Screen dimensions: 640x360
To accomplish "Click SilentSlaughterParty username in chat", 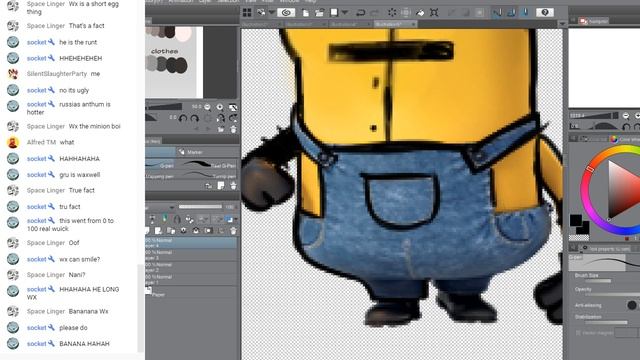I will 57,74.
